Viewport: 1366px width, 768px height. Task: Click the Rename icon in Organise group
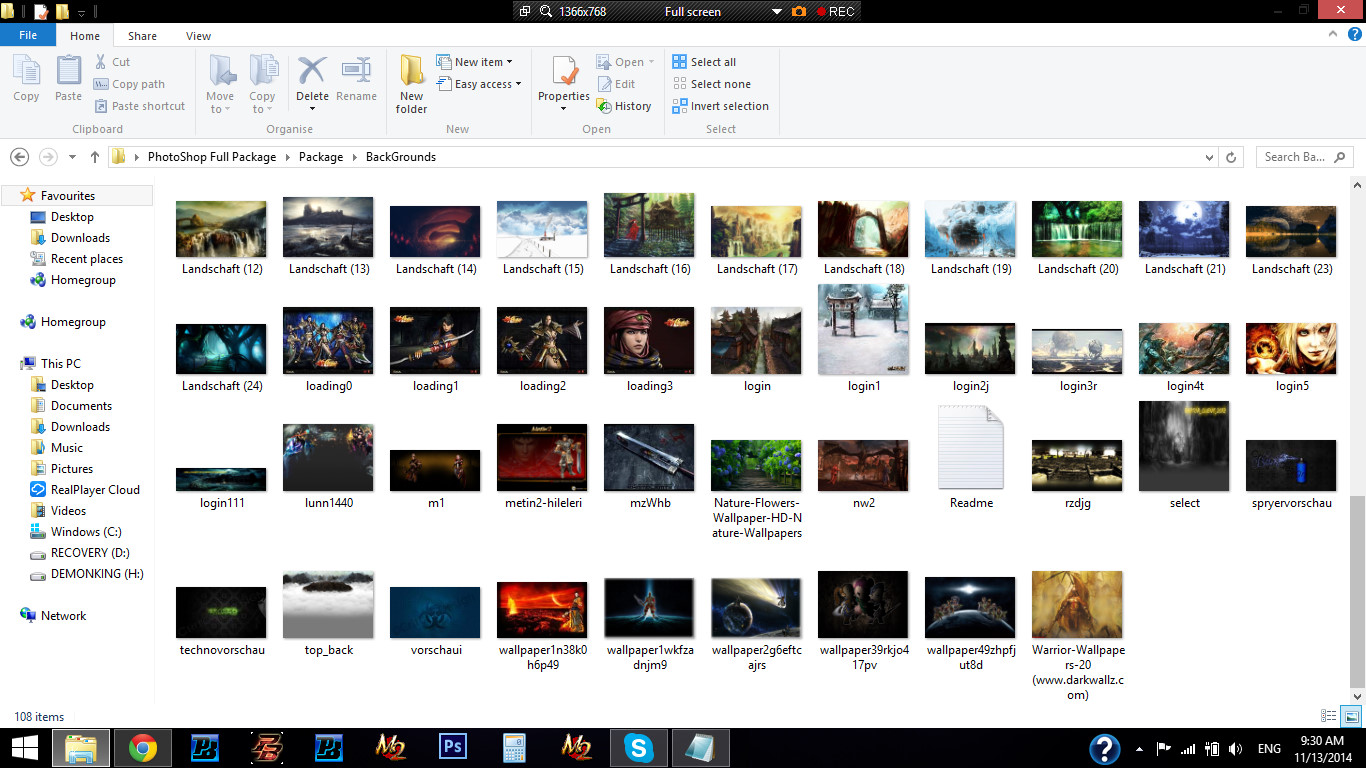356,79
